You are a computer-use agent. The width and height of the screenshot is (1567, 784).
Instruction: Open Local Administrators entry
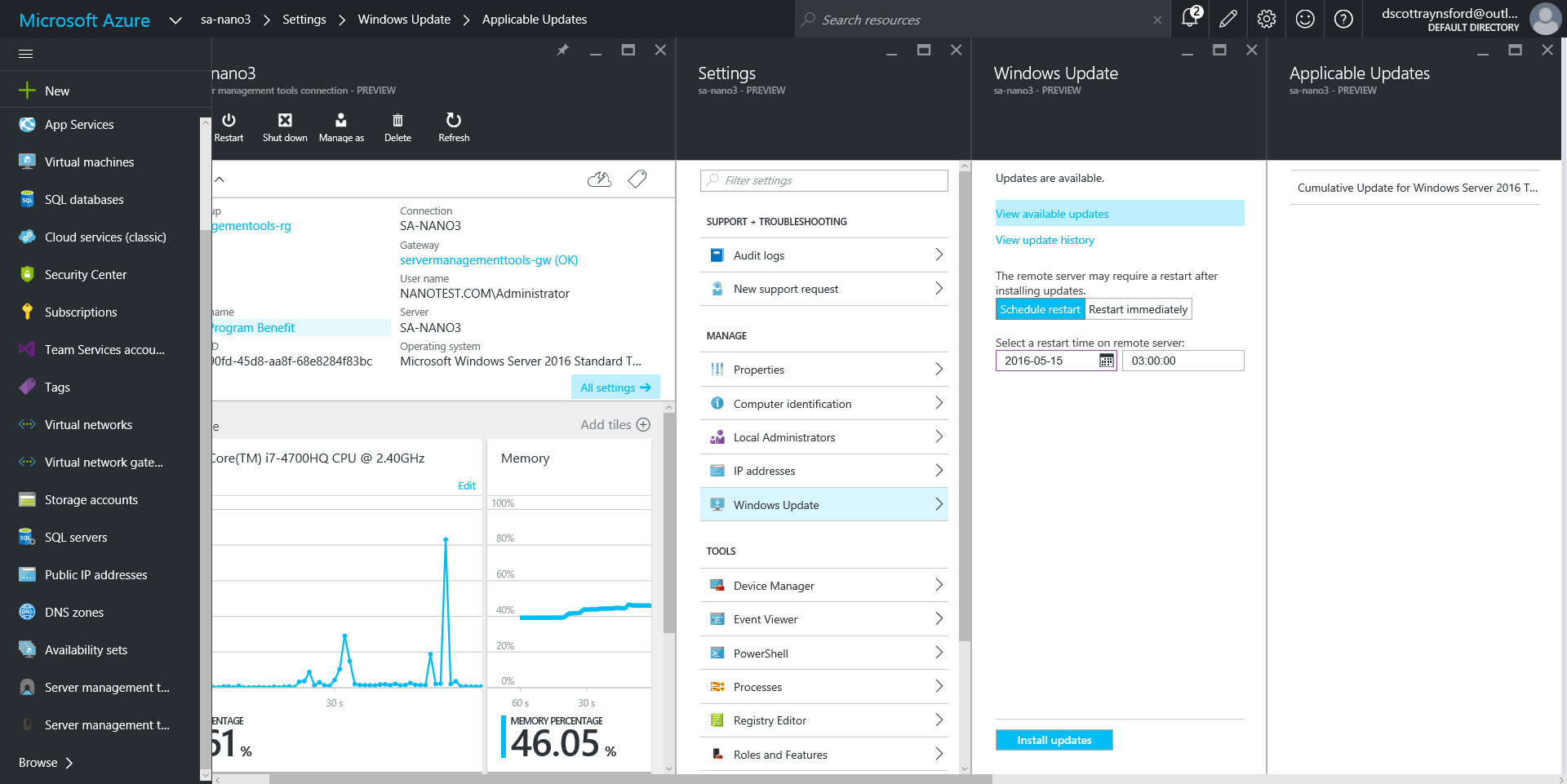coord(824,437)
